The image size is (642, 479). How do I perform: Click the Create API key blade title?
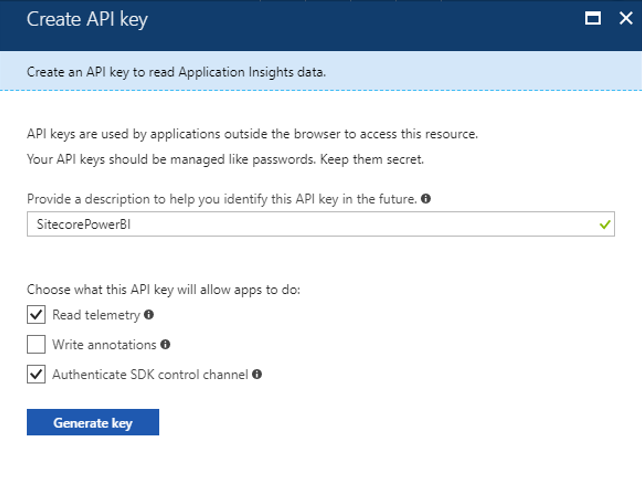click(87, 19)
